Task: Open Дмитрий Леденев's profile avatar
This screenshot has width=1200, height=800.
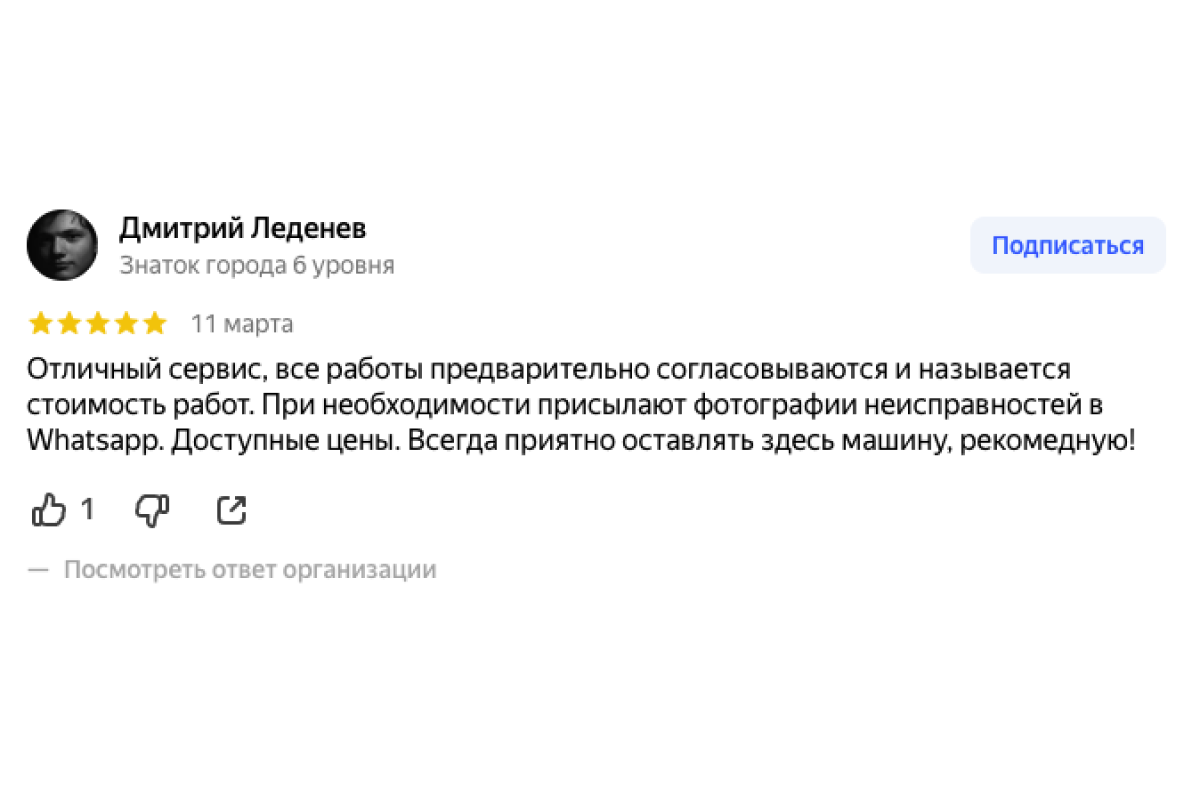Action: point(62,245)
